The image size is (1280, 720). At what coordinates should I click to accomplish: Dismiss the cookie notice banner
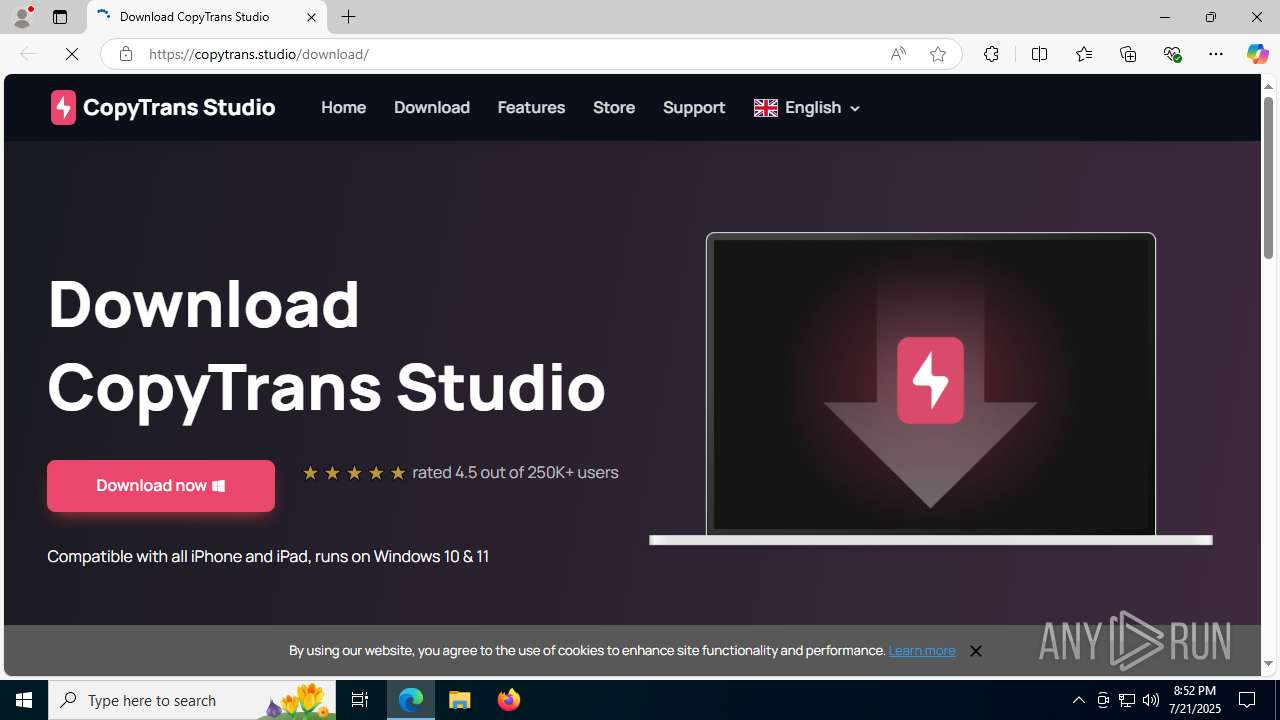[x=975, y=651]
